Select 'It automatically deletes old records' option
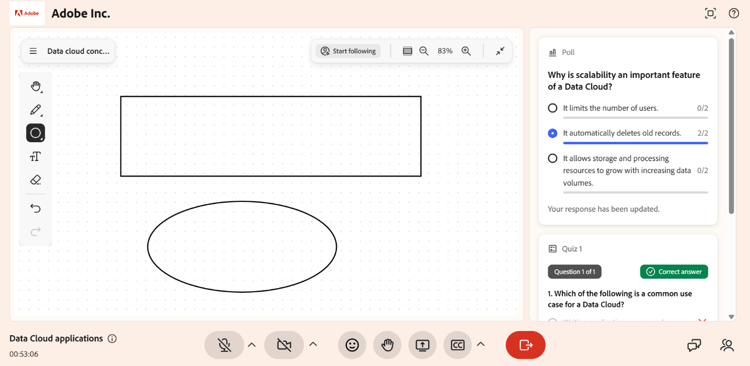750x366 pixels. click(552, 133)
